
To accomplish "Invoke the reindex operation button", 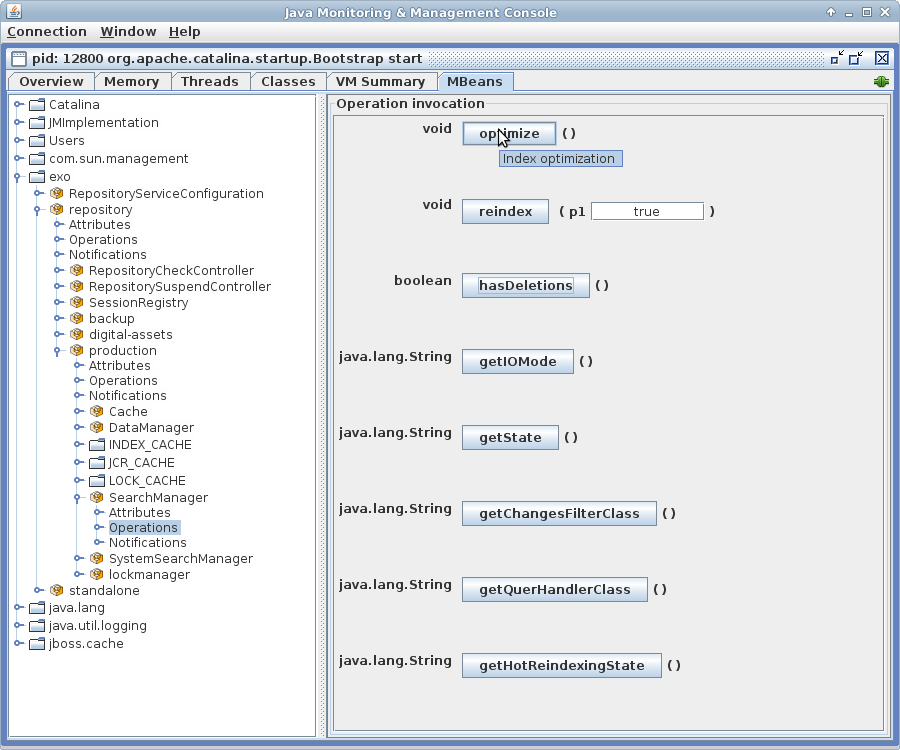I will 505,212.
